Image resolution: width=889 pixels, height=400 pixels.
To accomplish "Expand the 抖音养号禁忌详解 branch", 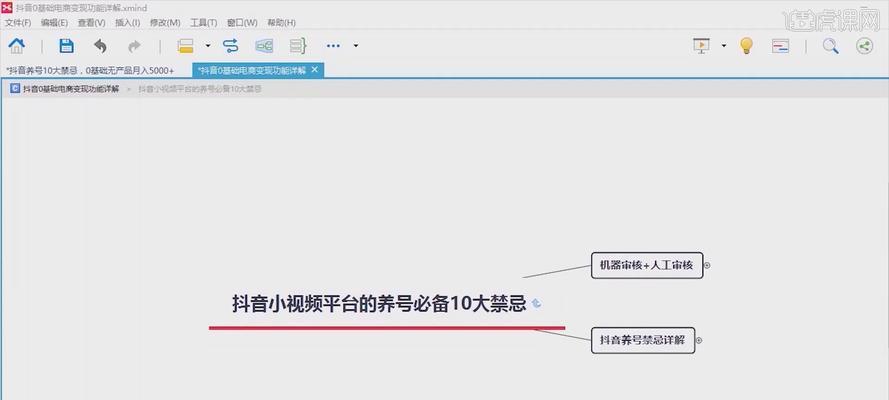I will (x=699, y=341).
